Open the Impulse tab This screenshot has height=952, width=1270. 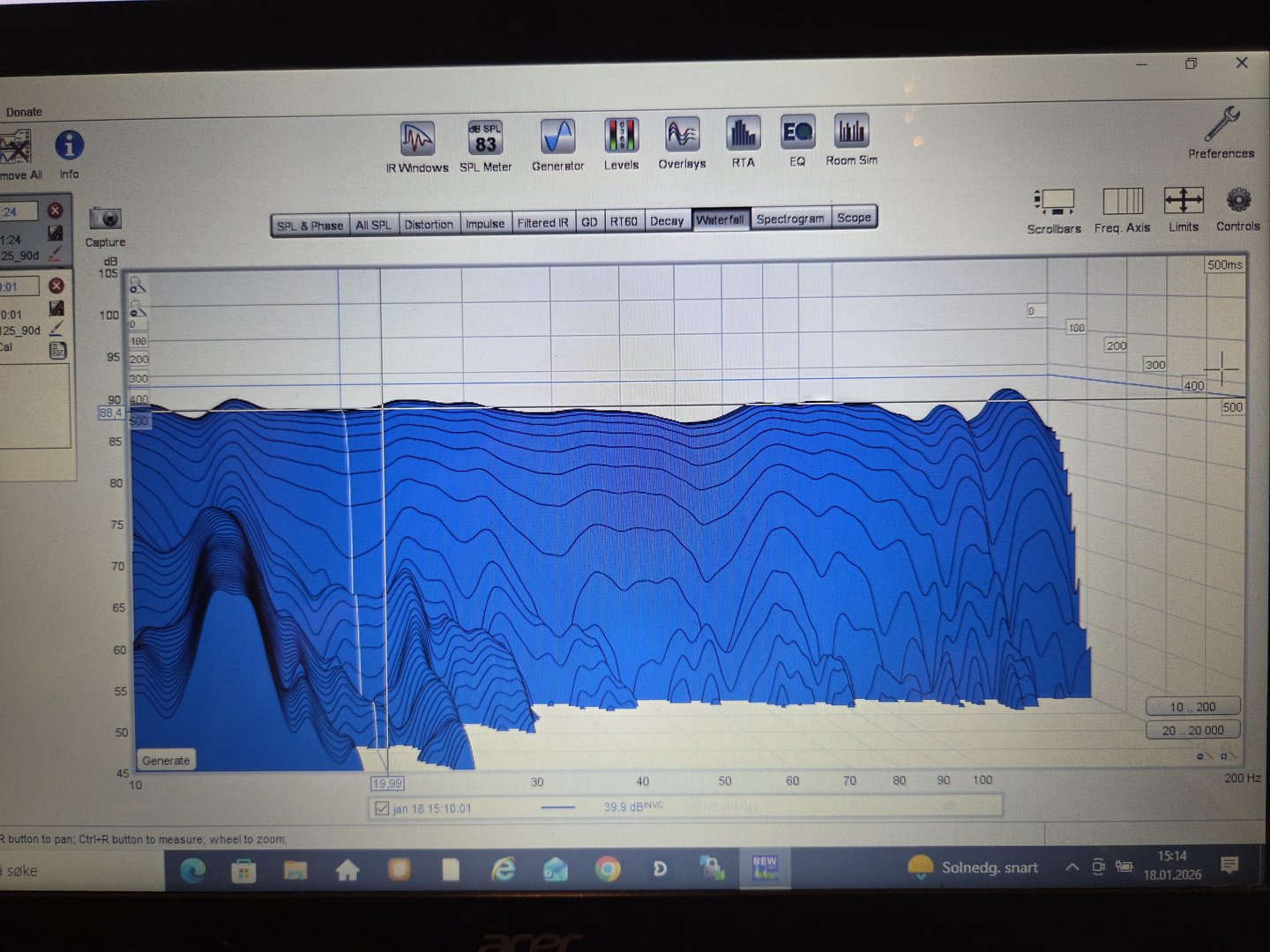(485, 223)
